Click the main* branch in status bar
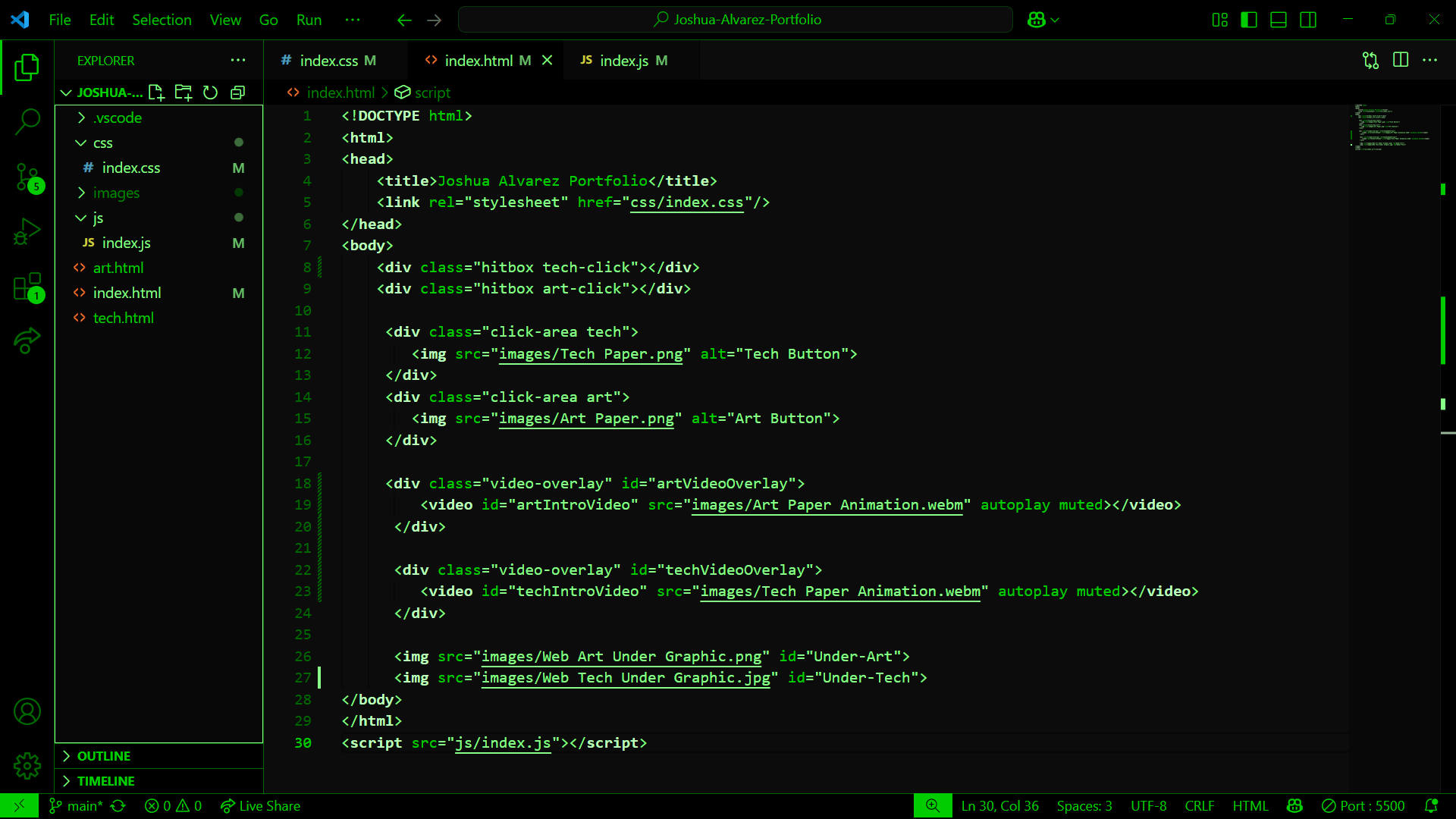1456x819 pixels. pyautogui.click(x=76, y=806)
